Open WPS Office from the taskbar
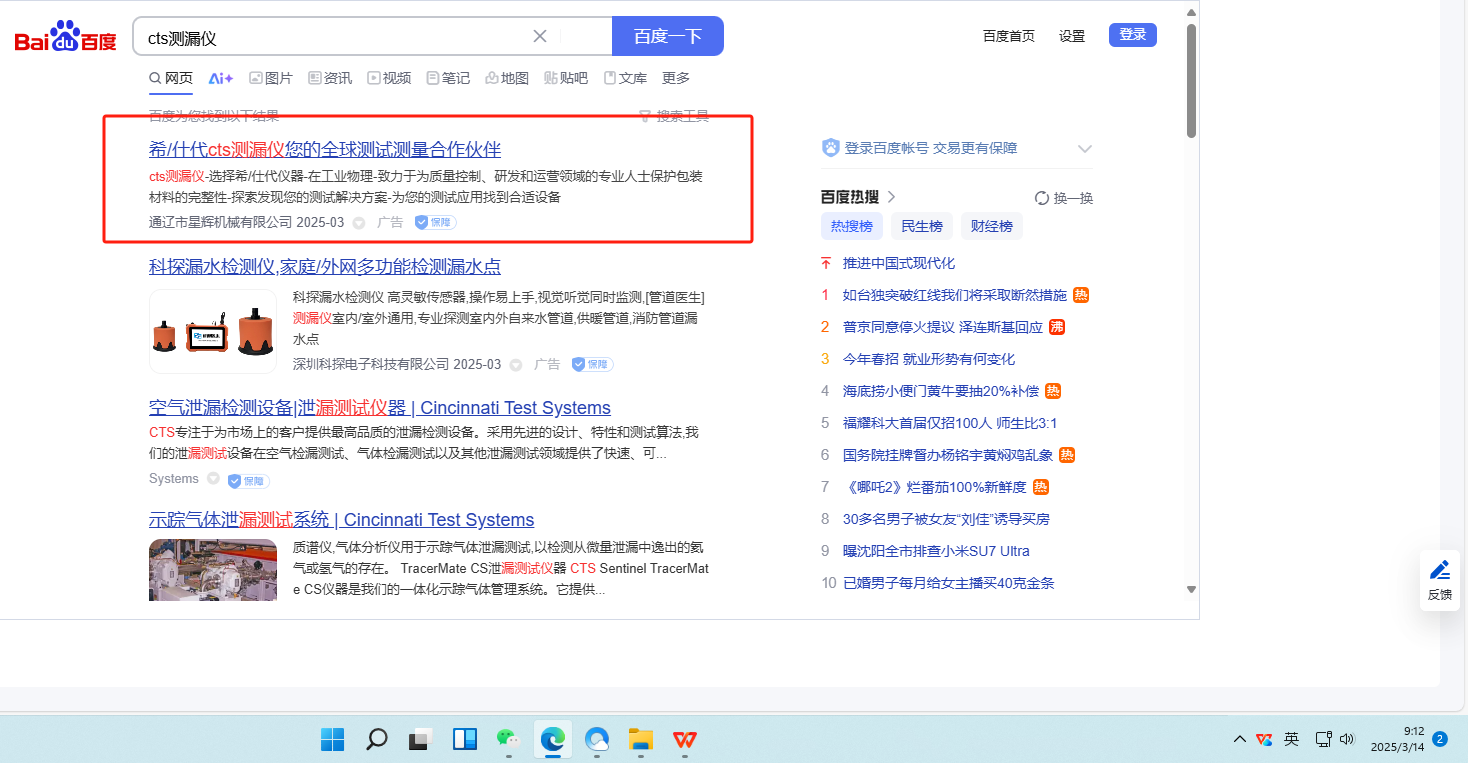Image resolution: width=1468 pixels, height=763 pixels. click(685, 739)
